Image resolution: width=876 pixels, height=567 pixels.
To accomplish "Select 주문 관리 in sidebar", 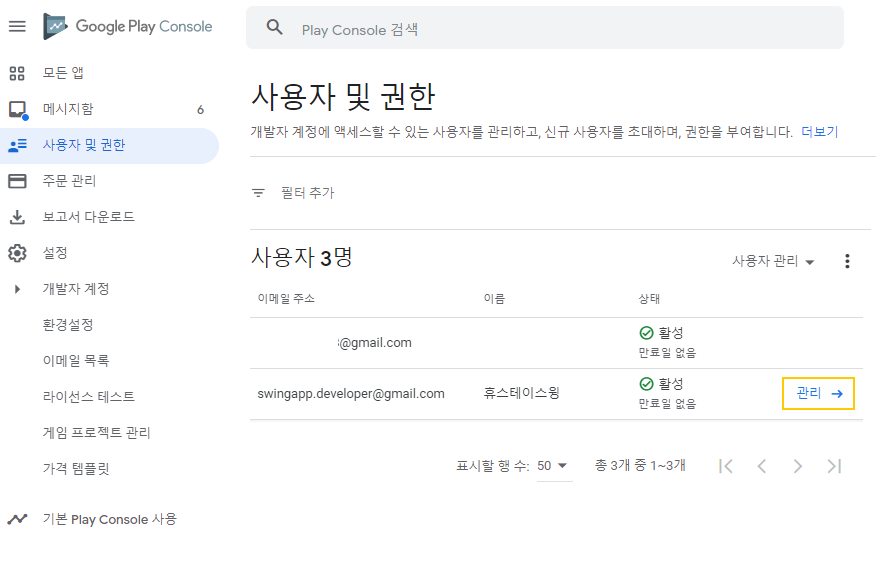I will [x=69, y=181].
